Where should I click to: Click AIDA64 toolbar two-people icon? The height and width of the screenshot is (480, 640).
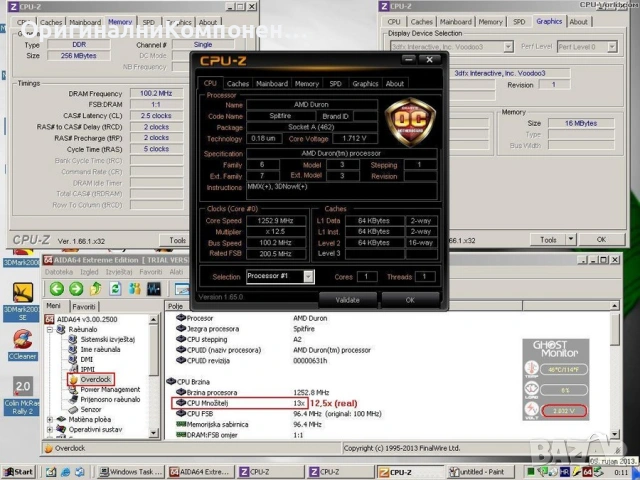(x=134, y=289)
